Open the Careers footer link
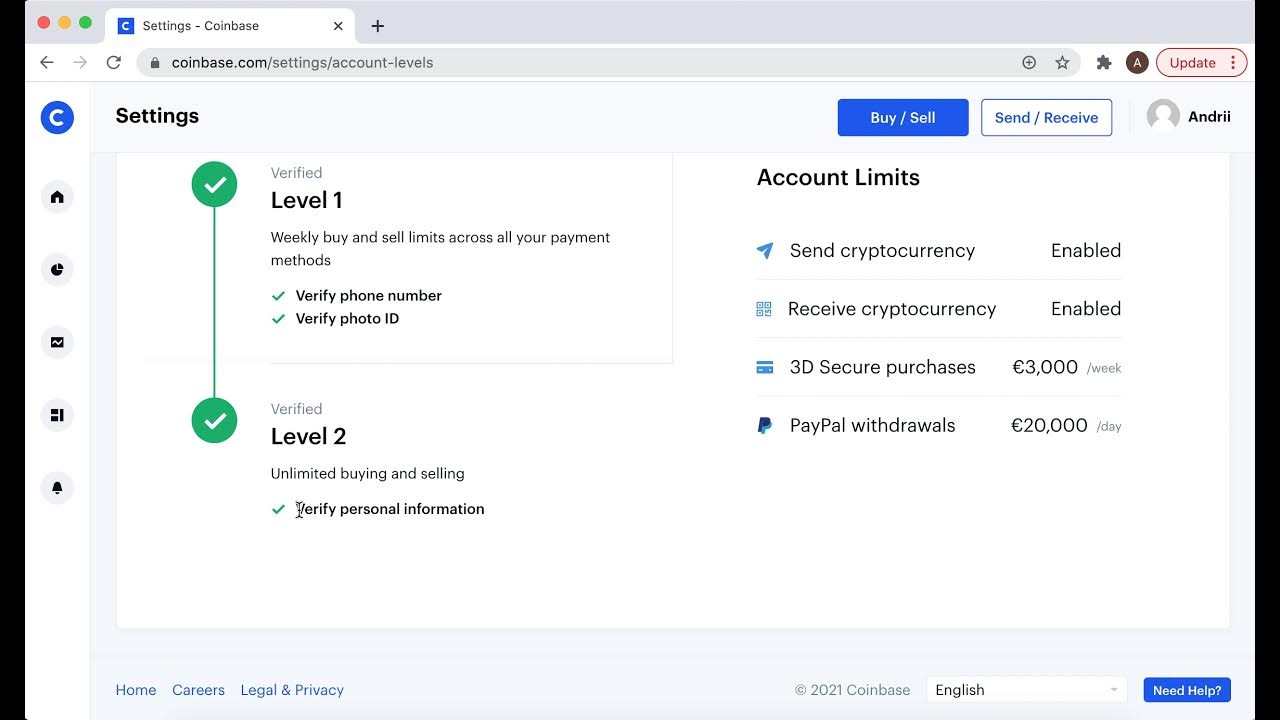The height and width of the screenshot is (720, 1280). click(198, 690)
